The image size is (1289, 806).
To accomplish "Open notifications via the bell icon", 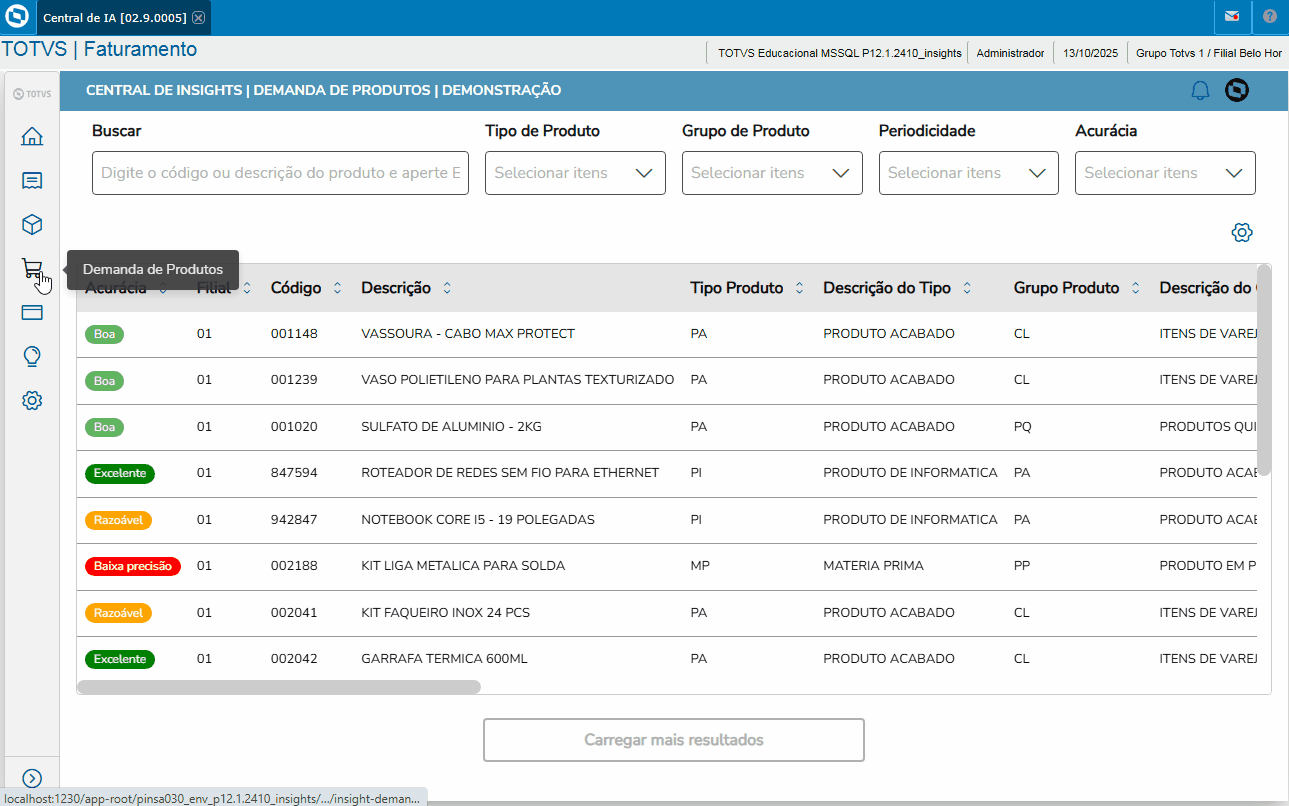I will pos(1199,90).
